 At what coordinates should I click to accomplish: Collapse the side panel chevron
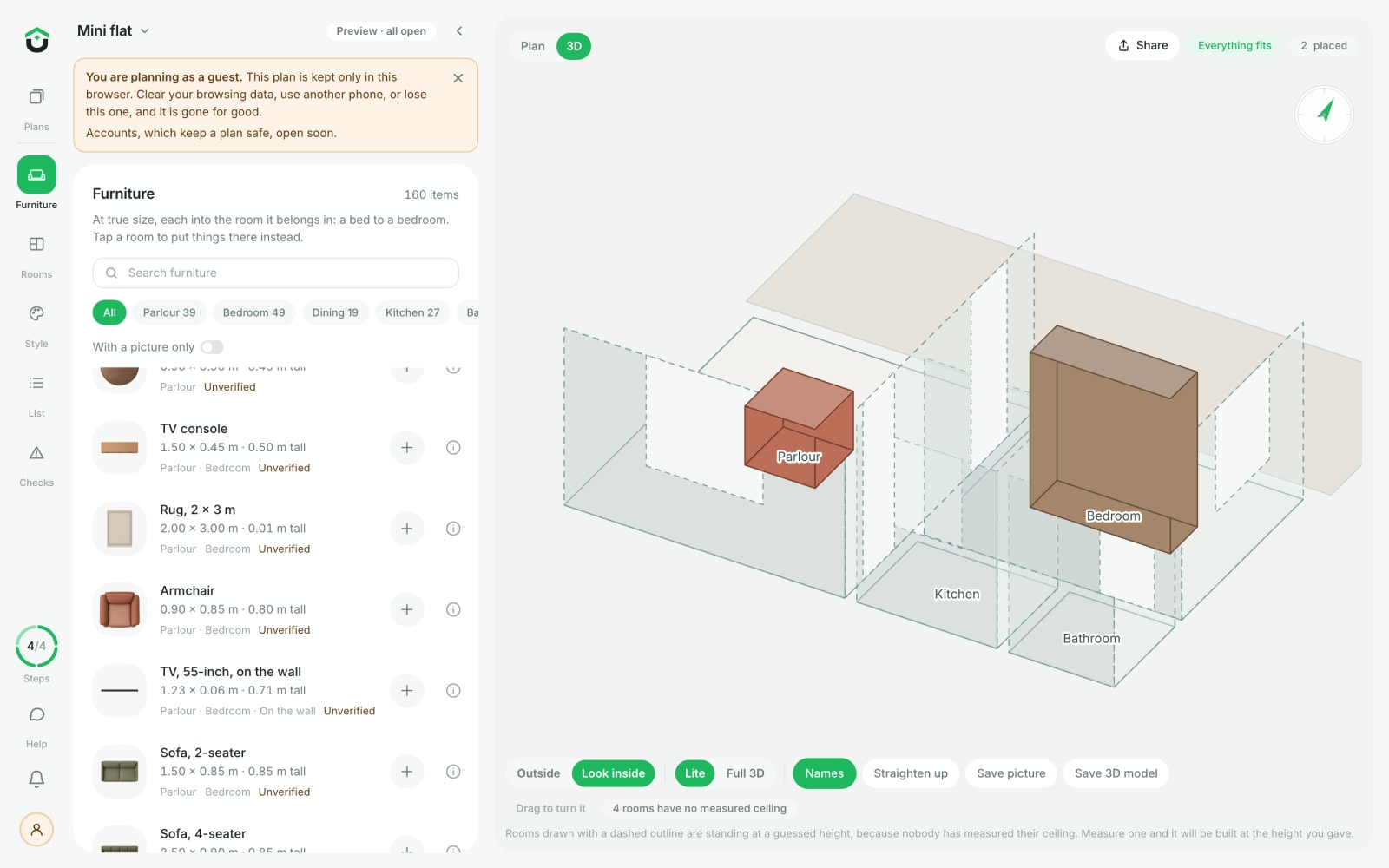[x=459, y=31]
